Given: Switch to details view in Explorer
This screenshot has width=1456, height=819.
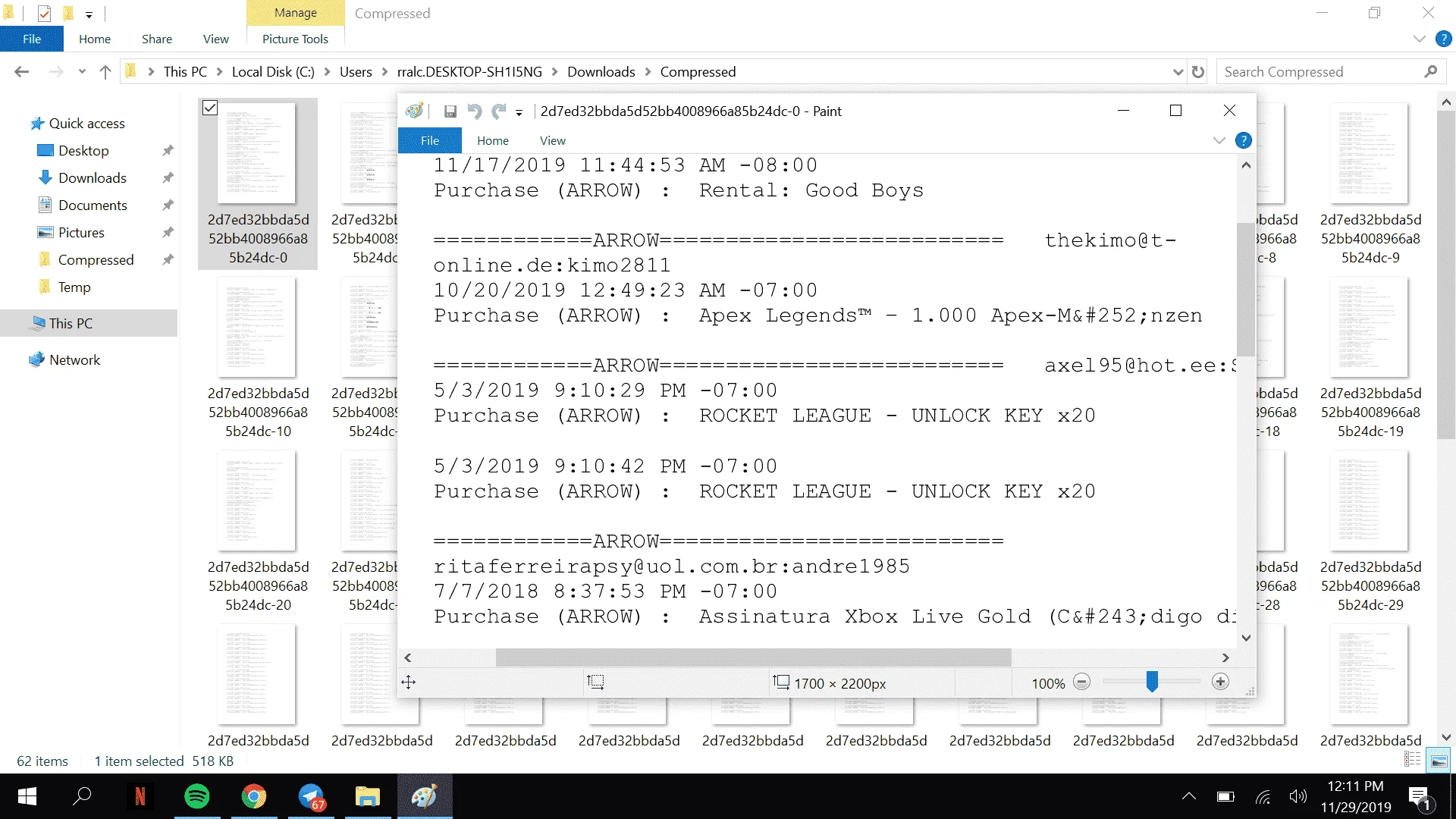Looking at the screenshot, I should [1413, 761].
